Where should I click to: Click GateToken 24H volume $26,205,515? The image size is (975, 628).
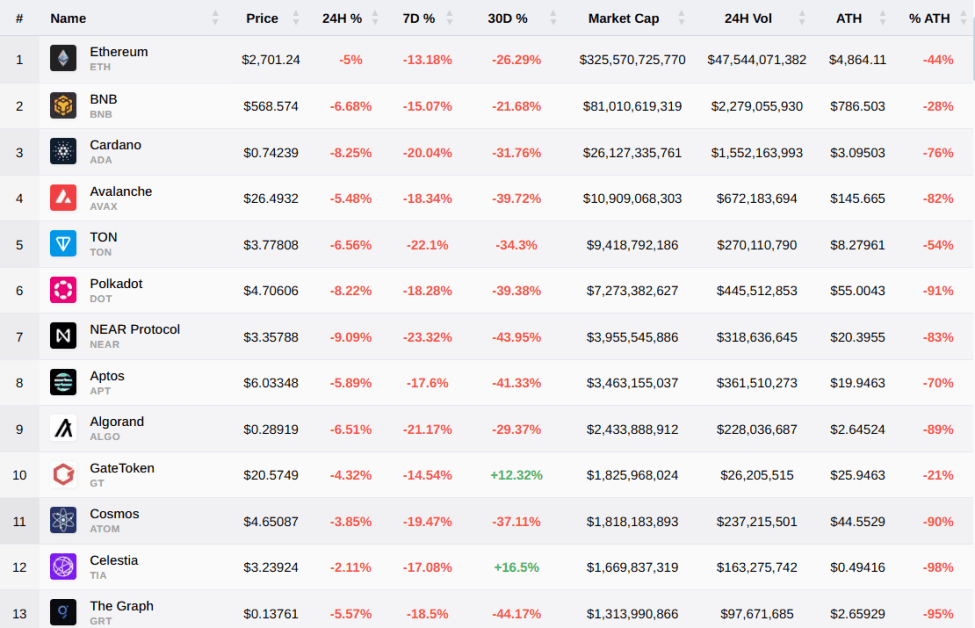(x=757, y=475)
